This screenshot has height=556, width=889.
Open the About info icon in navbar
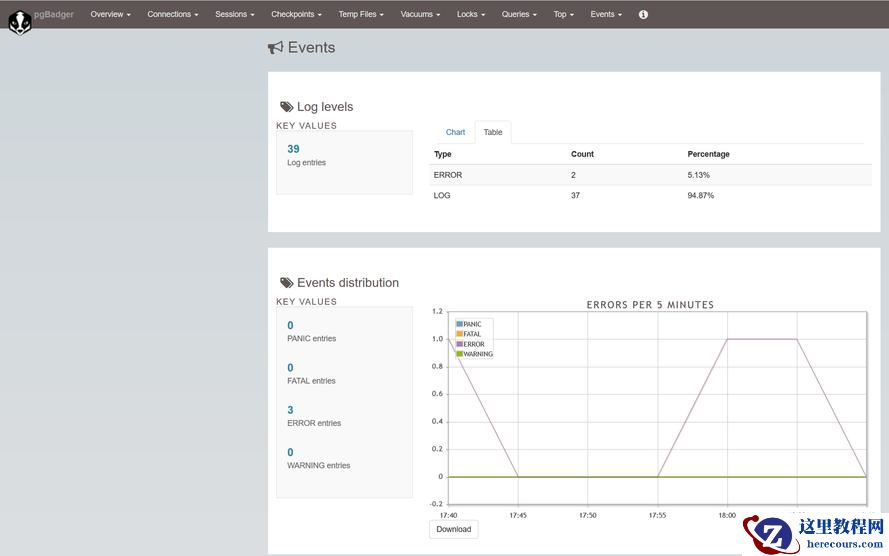(x=643, y=15)
